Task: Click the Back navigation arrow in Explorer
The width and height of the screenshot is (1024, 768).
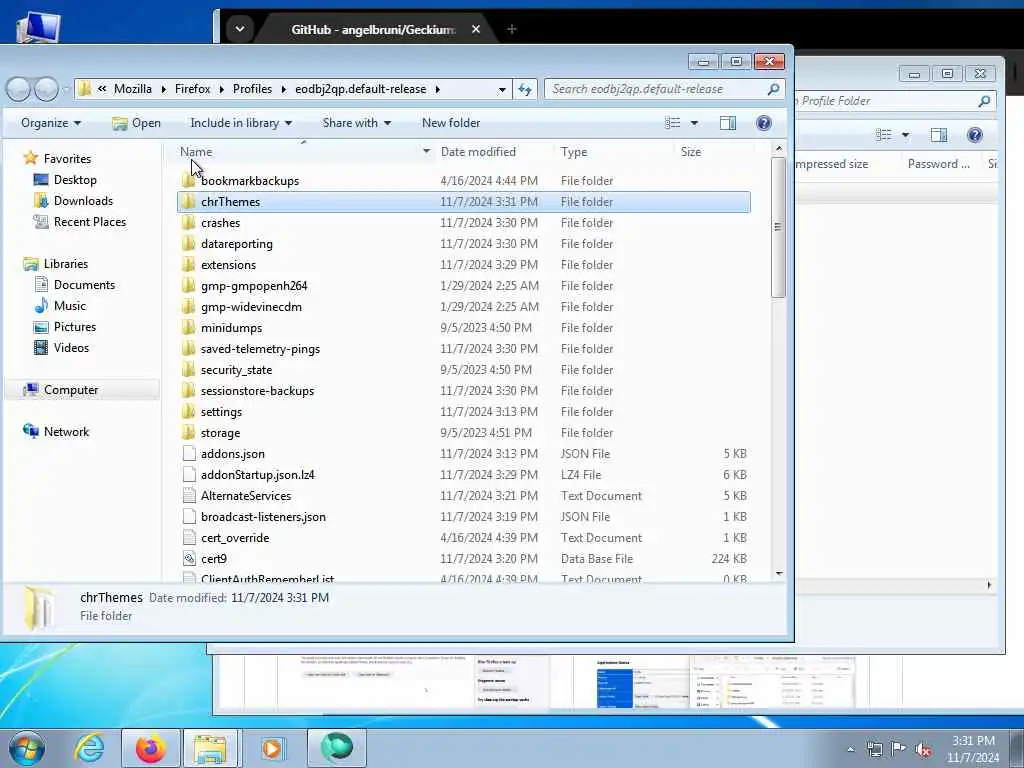Action: pyautogui.click(x=18, y=89)
